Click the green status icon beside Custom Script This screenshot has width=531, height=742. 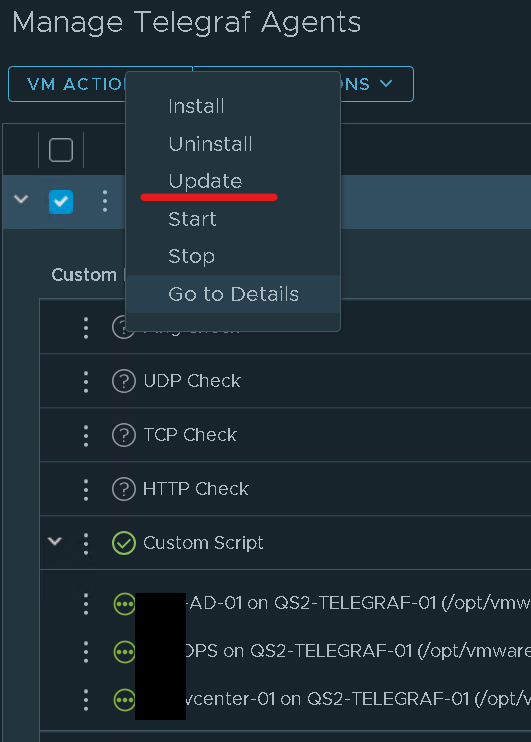(124, 543)
